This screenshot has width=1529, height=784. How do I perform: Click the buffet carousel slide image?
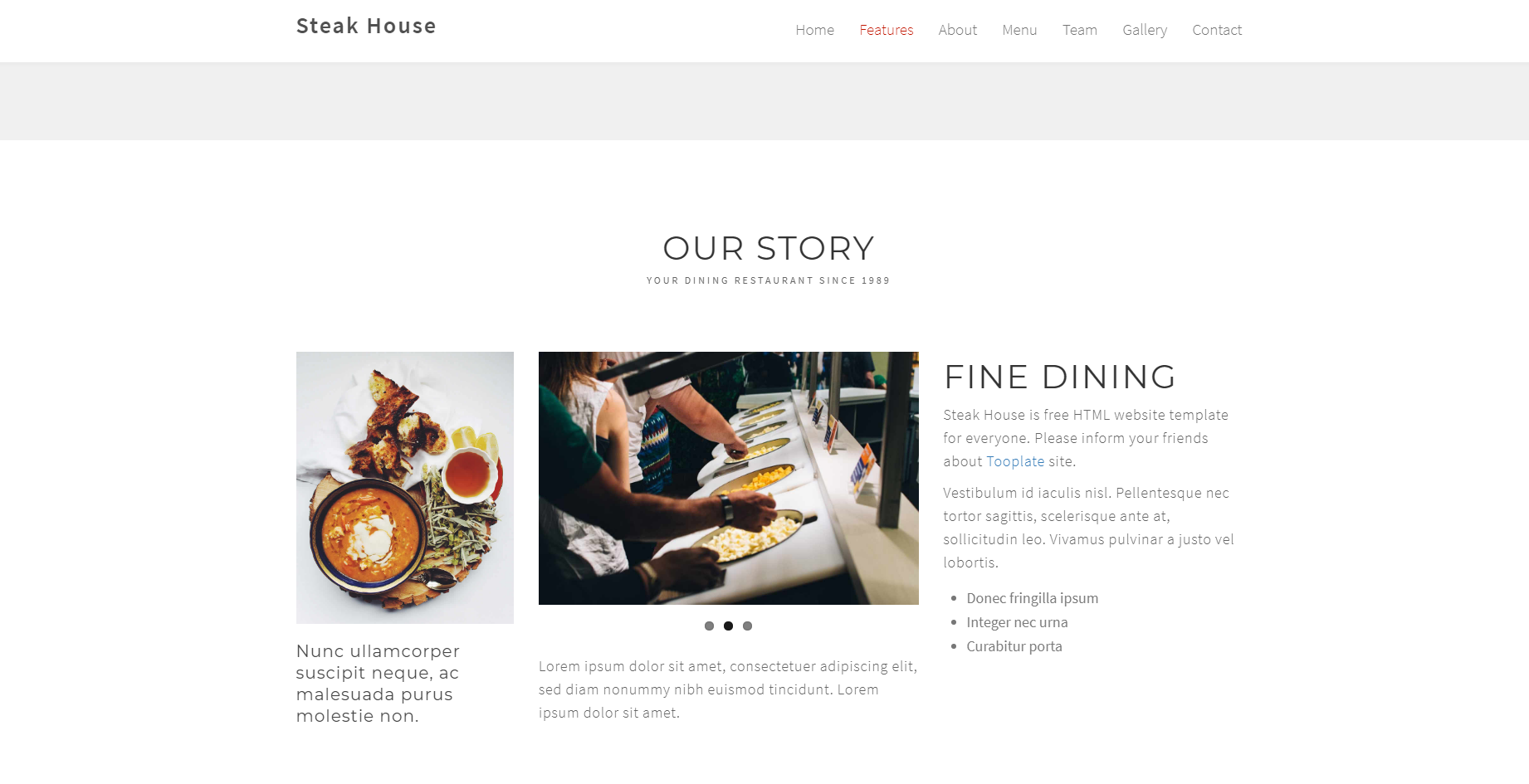pos(729,478)
